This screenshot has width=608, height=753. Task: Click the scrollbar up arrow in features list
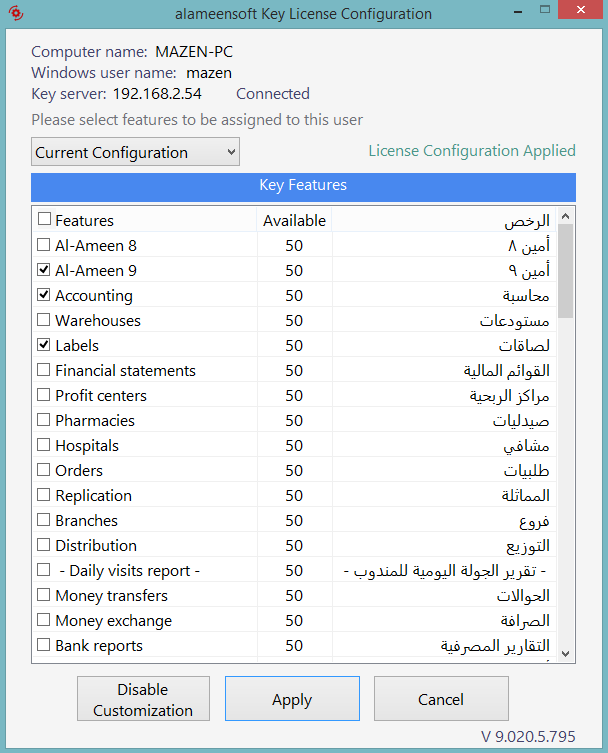coord(566,216)
